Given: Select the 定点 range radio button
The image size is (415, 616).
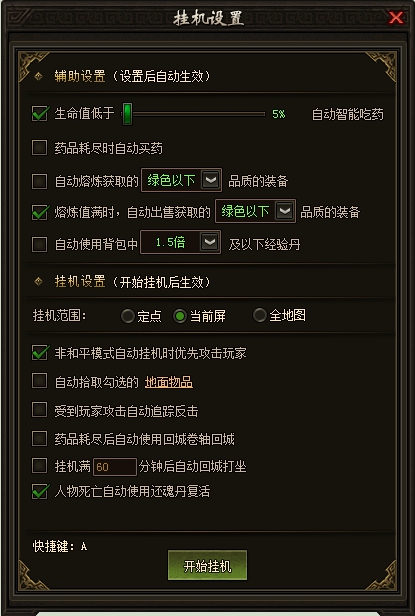Looking at the screenshot, I should pos(128,316).
